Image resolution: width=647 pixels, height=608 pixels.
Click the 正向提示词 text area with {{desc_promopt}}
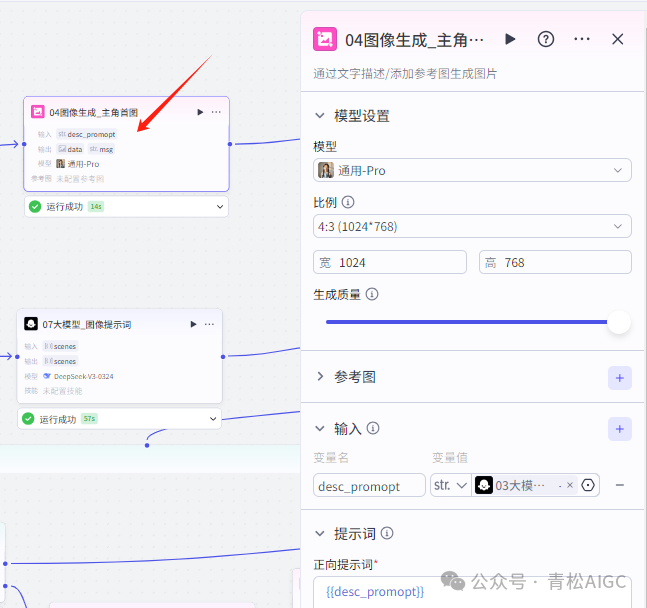click(x=472, y=592)
